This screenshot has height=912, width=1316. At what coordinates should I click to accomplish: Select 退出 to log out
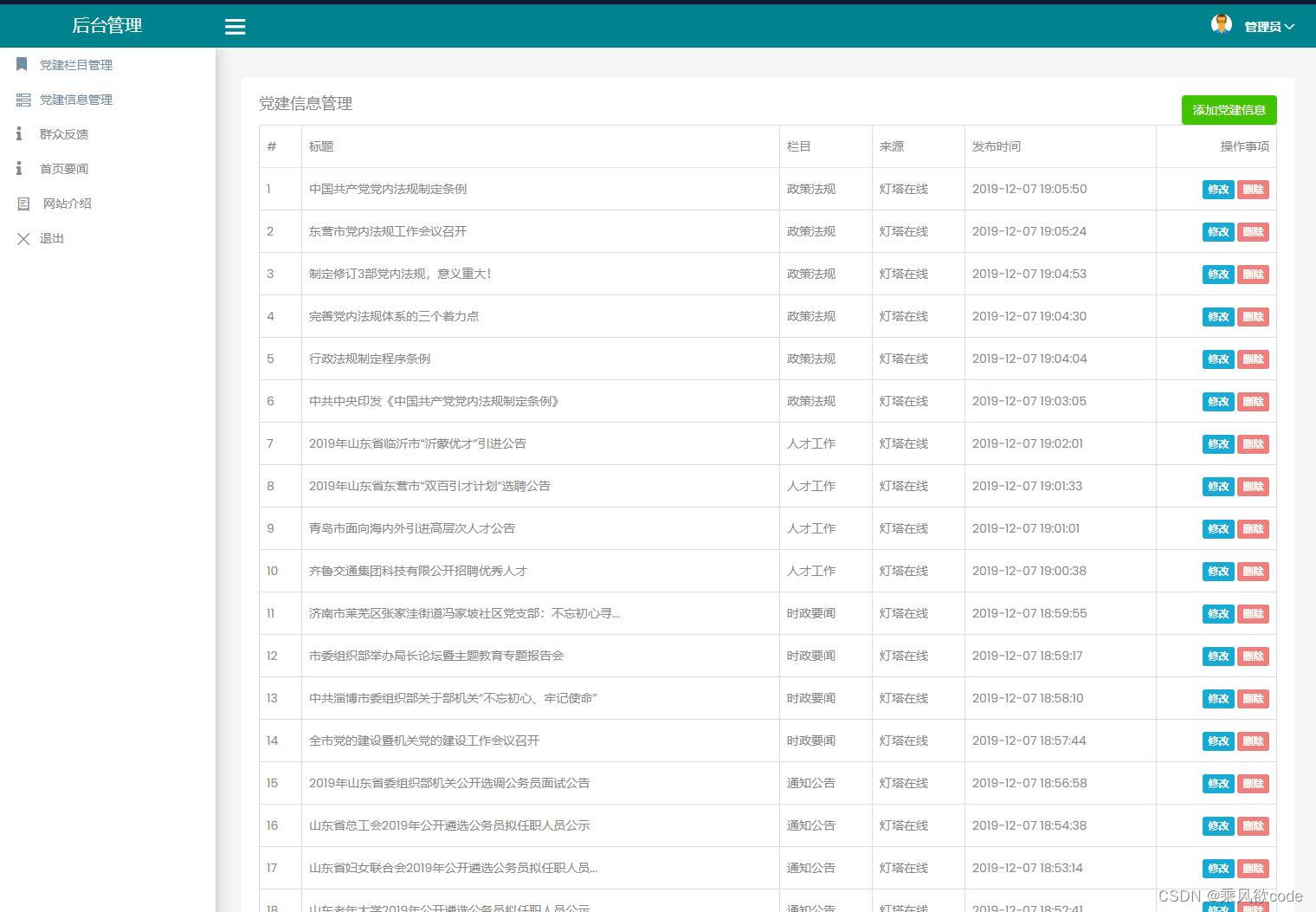click(52, 238)
